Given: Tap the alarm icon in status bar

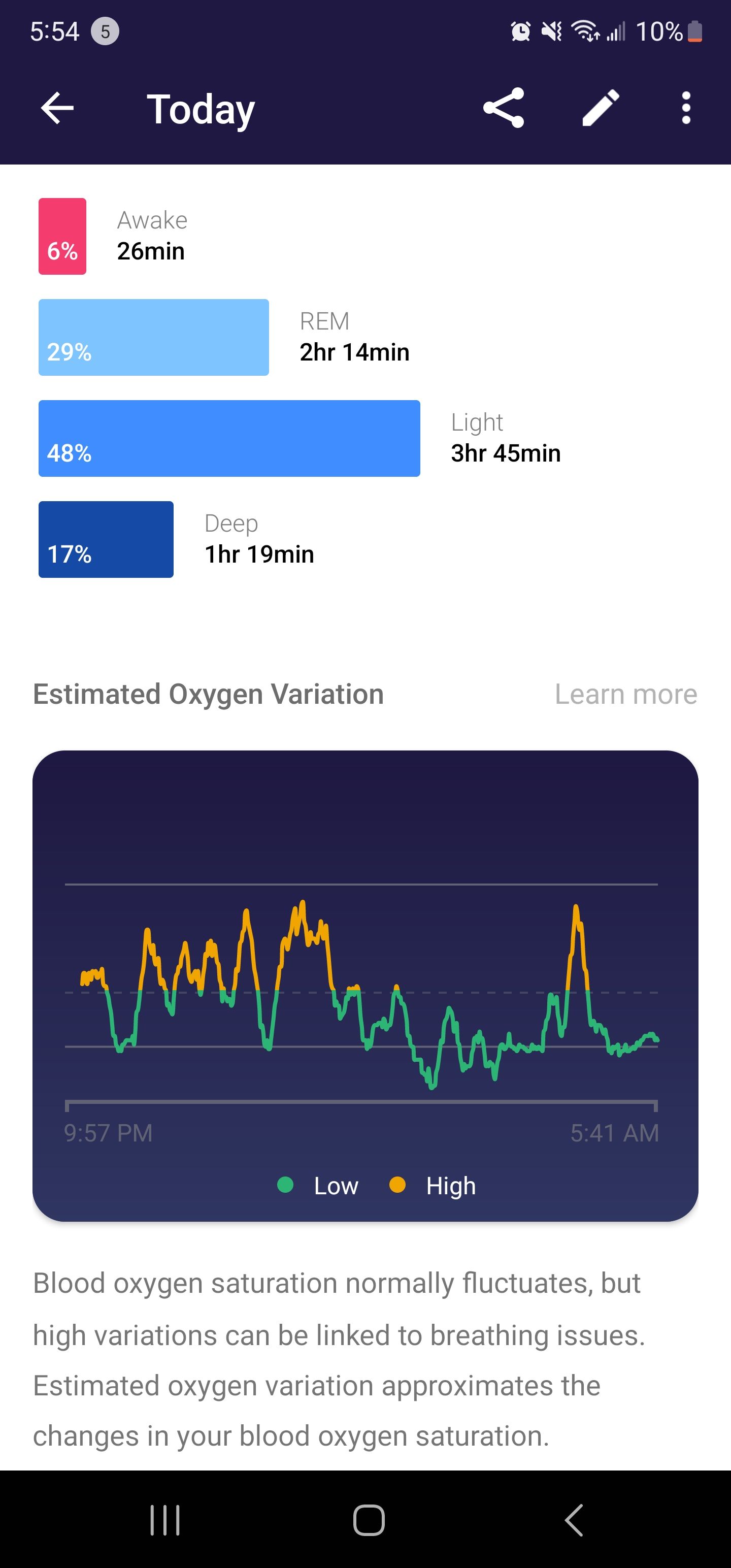Looking at the screenshot, I should [520, 31].
